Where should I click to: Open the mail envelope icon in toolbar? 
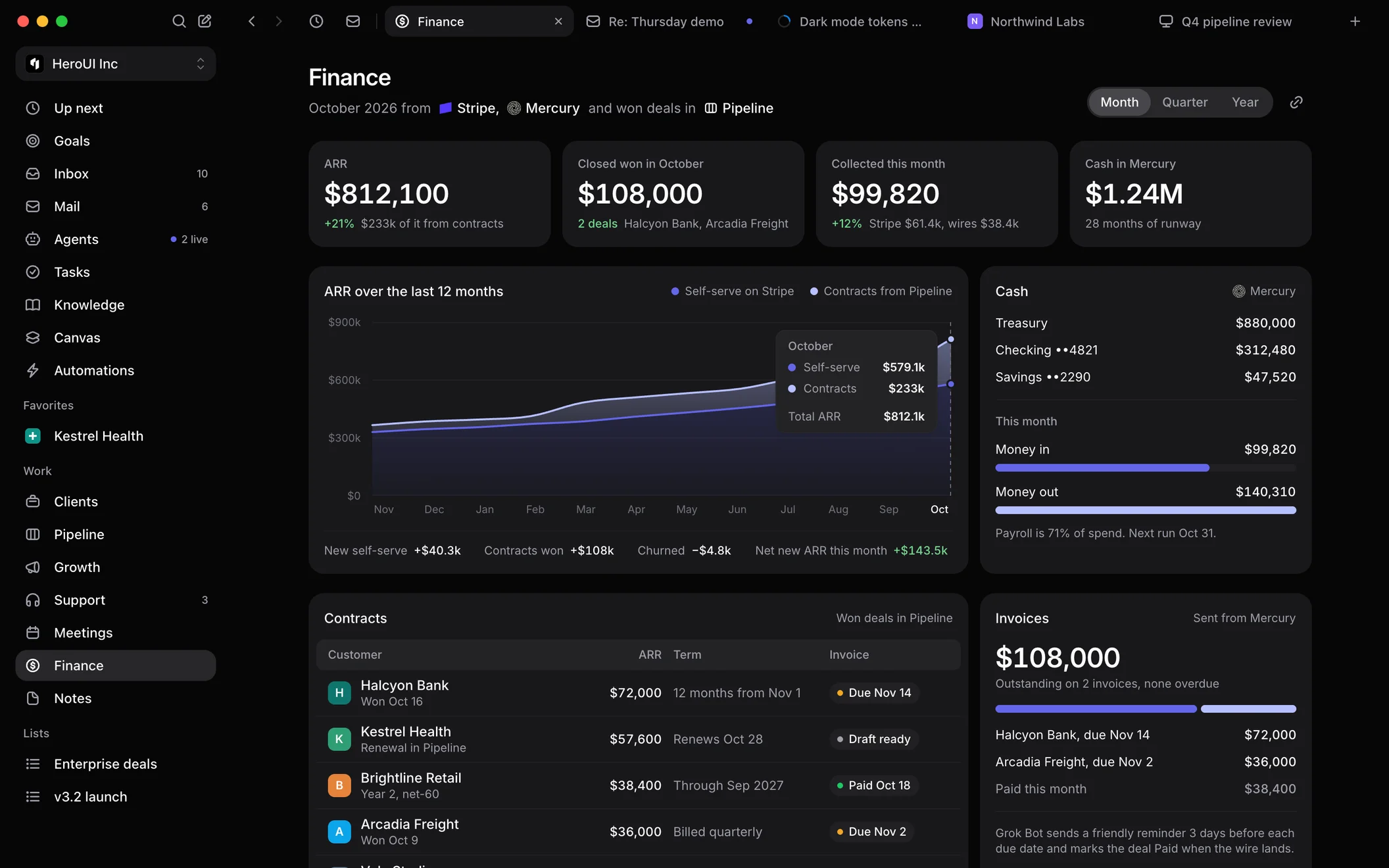(353, 21)
